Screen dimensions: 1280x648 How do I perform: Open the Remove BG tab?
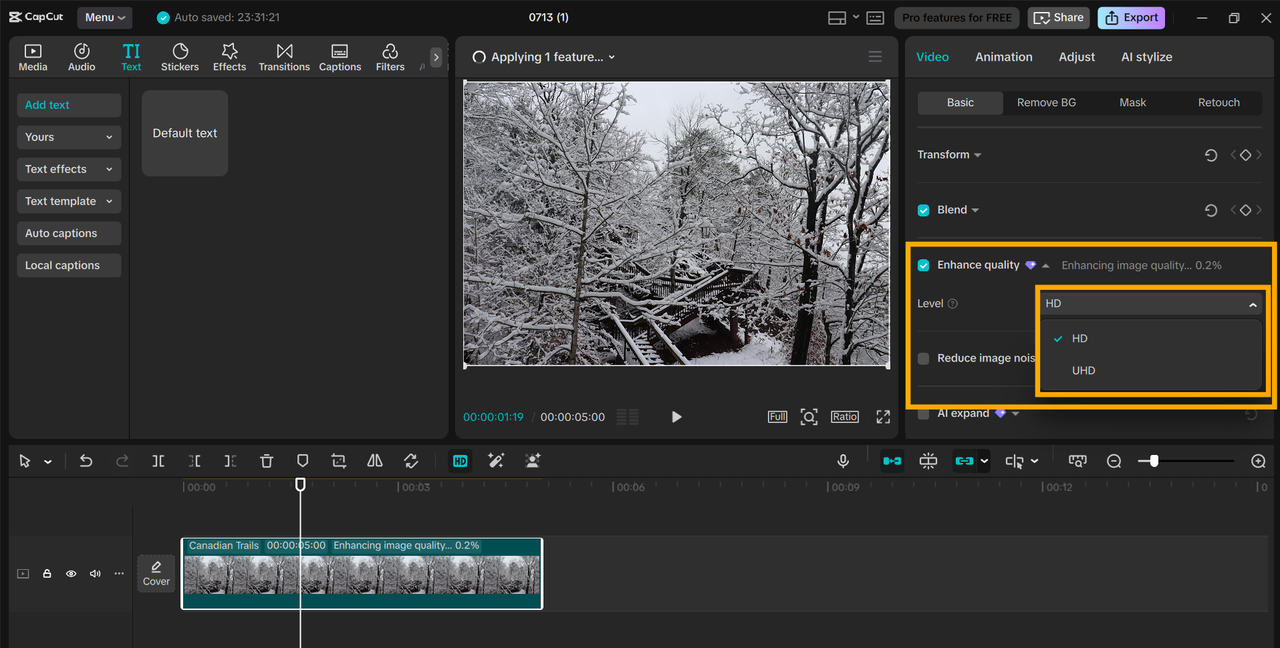click(1046, 102)
